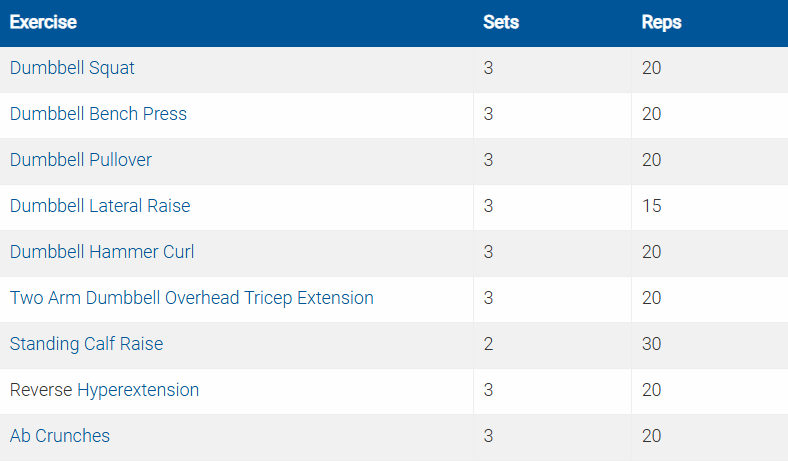Open the Standing Calf Raise link

86,345
